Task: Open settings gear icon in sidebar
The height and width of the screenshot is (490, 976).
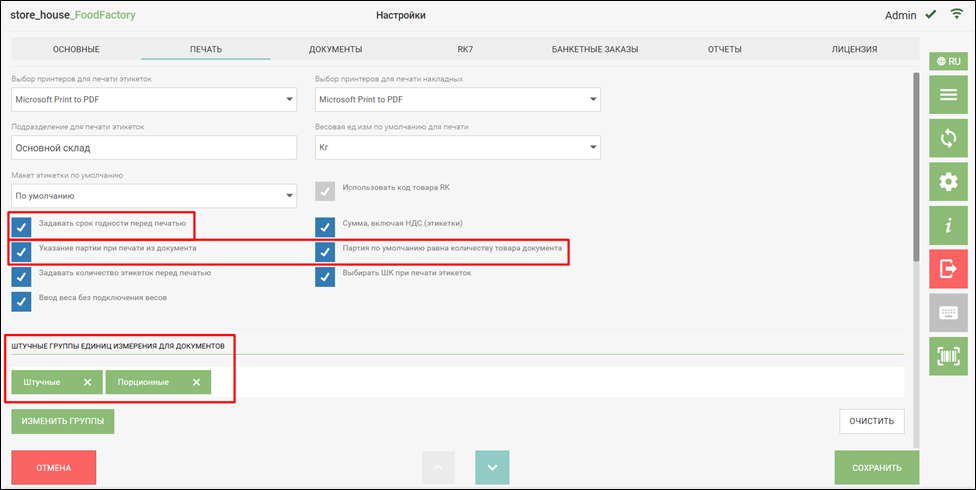Action: pos(947,181)
